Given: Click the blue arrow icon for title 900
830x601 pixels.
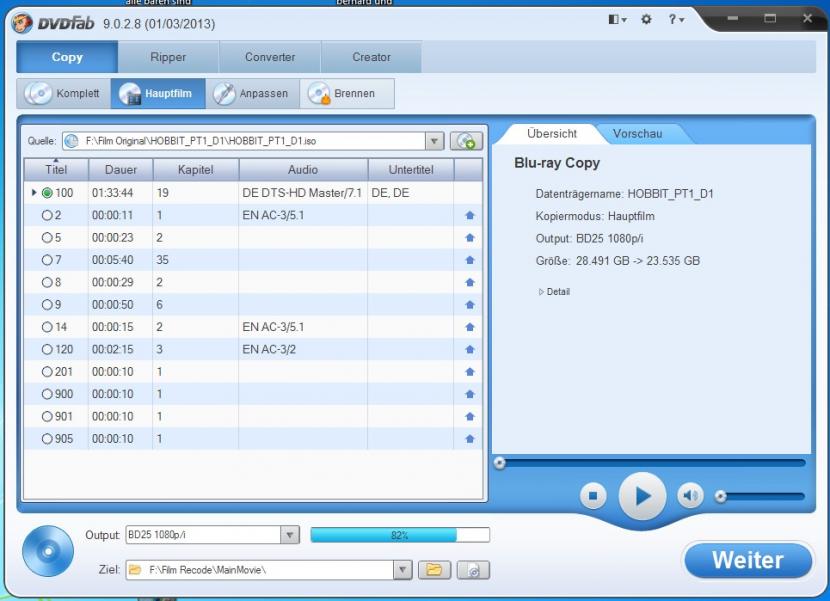Looking at the screenshot, I should tap(470, 394).
